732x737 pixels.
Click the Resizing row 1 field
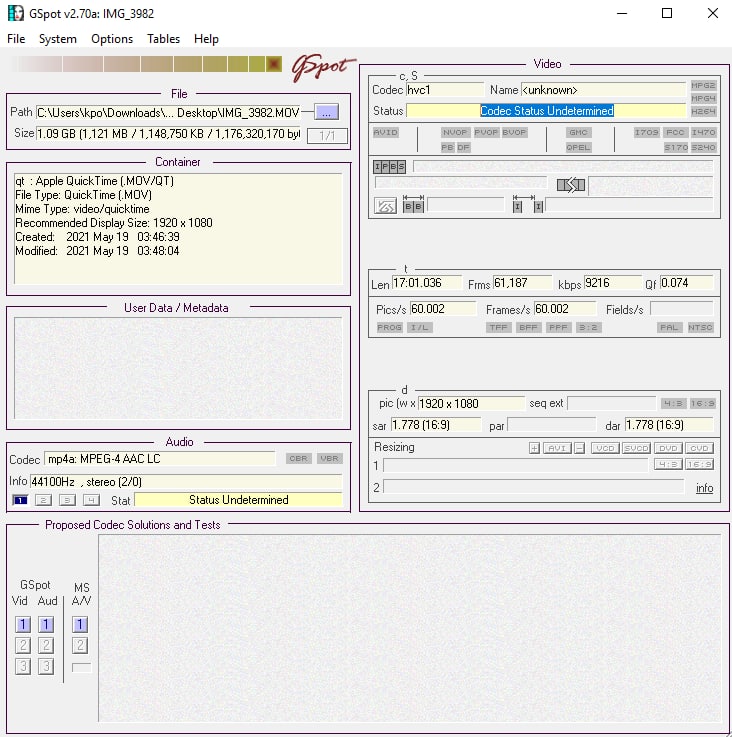coord(515,465)
